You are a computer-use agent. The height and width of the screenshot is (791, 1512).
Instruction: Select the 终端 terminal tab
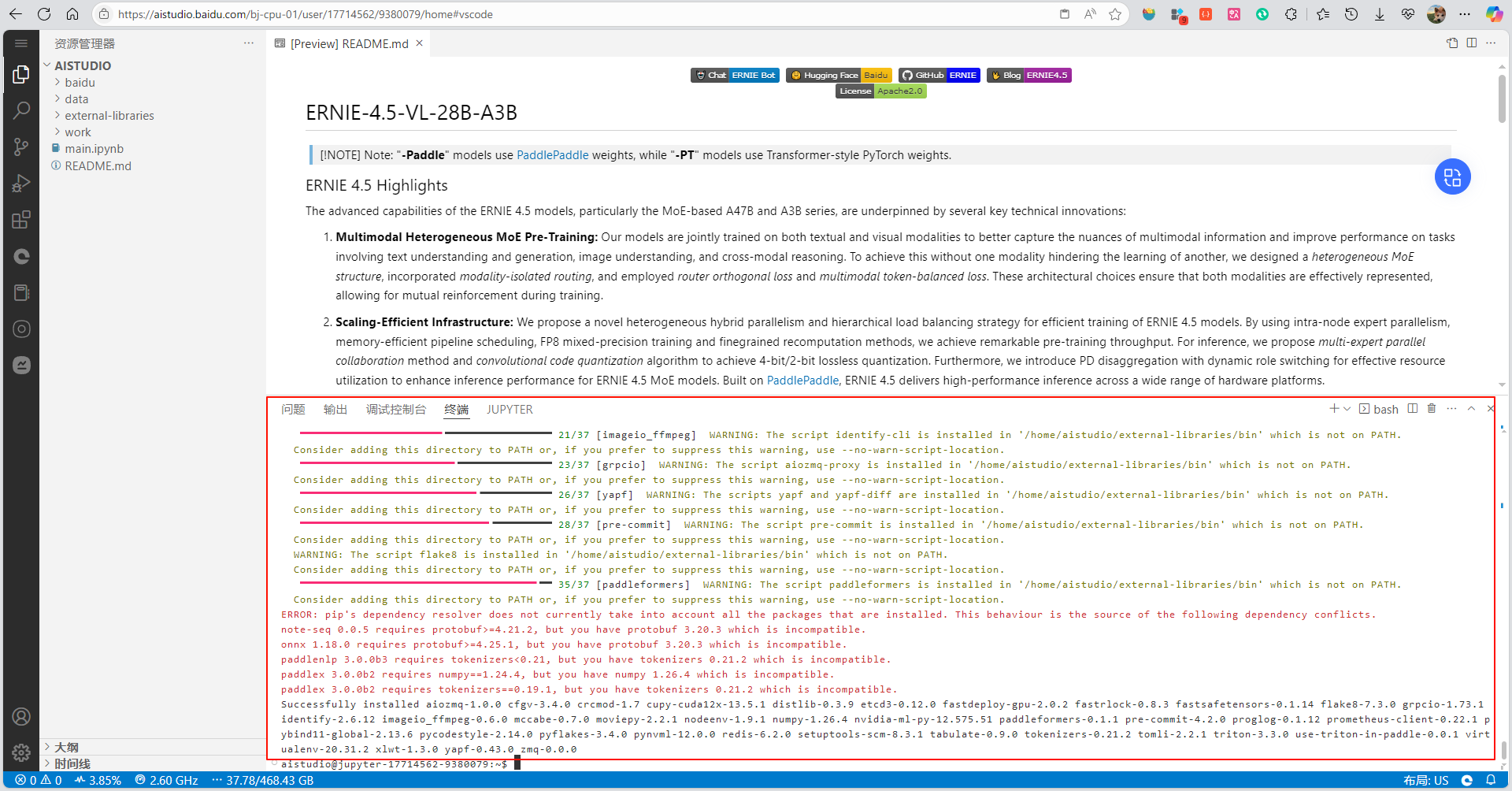pos(457,410)
